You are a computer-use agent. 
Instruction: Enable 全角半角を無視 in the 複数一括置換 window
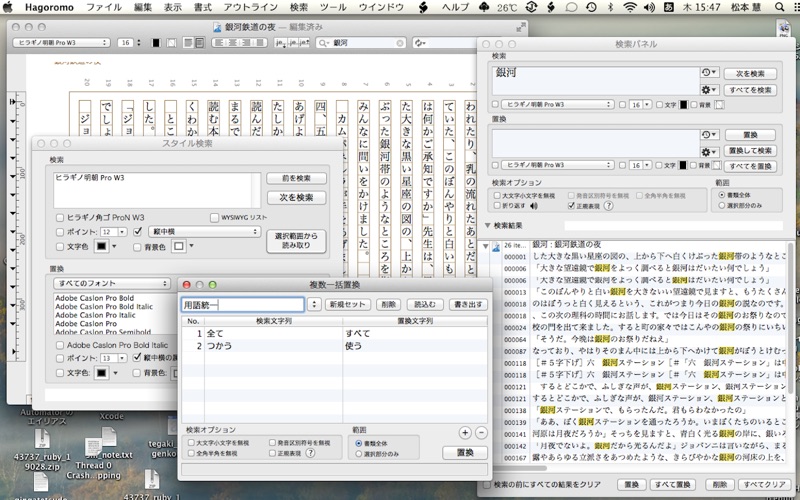(x=191, y=453)
